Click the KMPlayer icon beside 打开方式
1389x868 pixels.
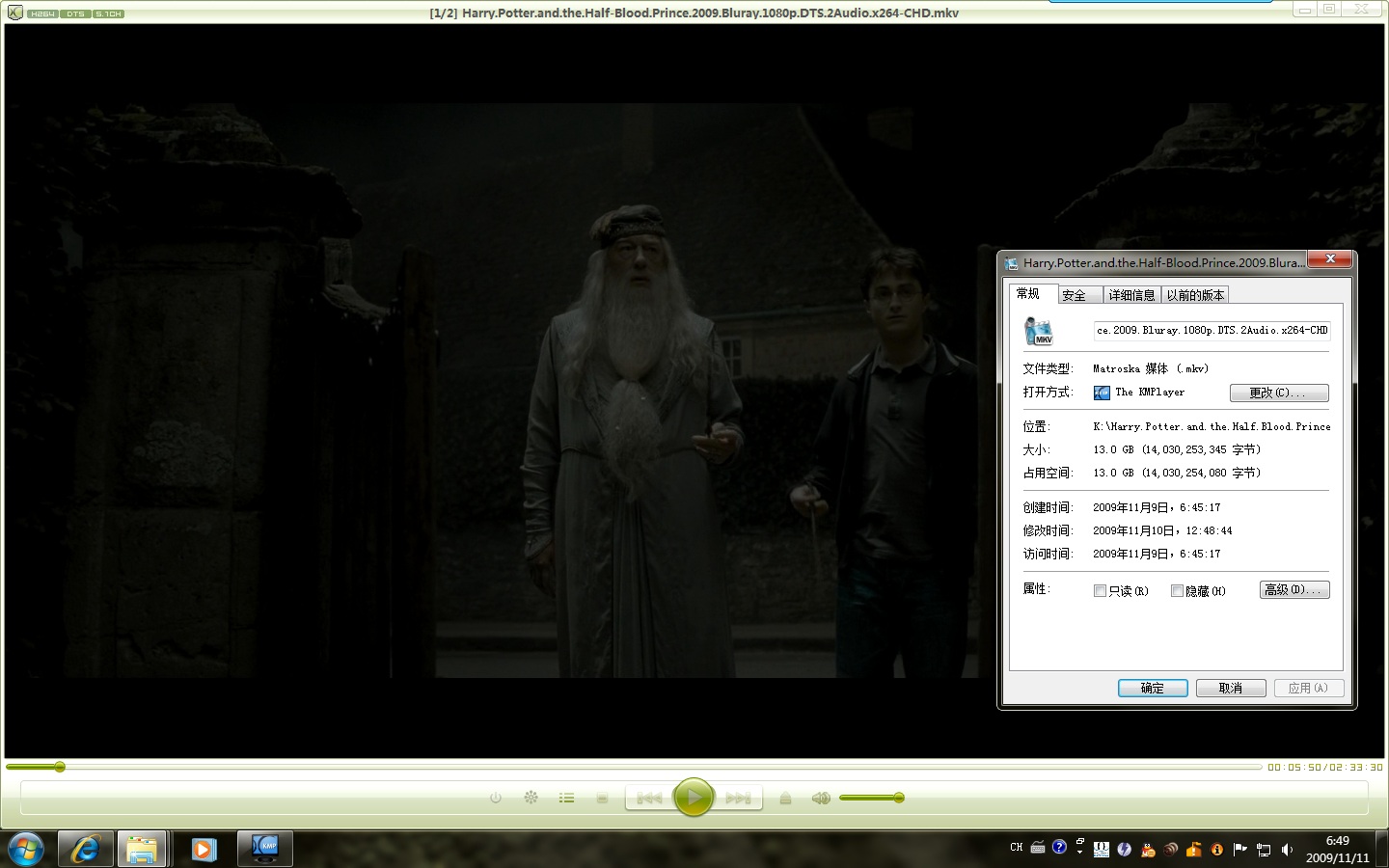click(1102, 393)
